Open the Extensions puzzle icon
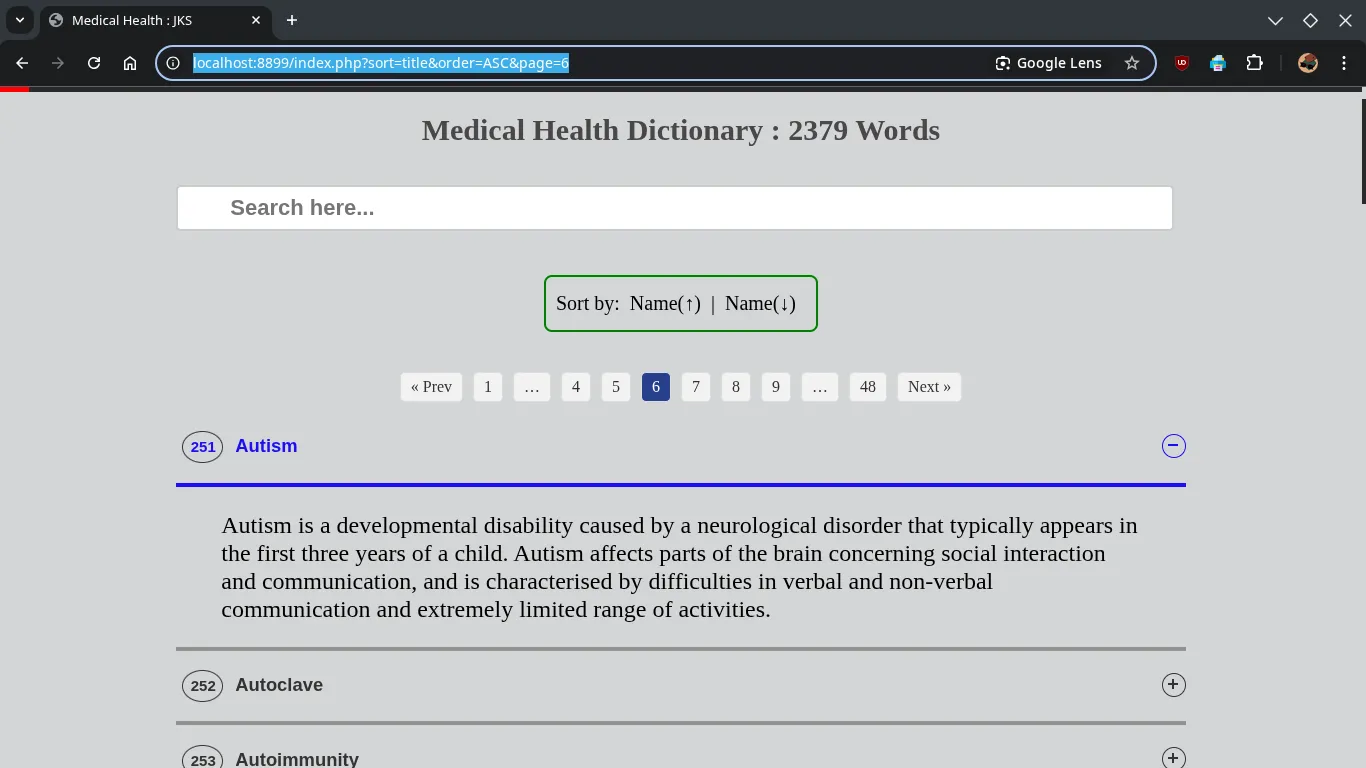This screenshot has width=1366, height=768. click(x=1254, y=63)
